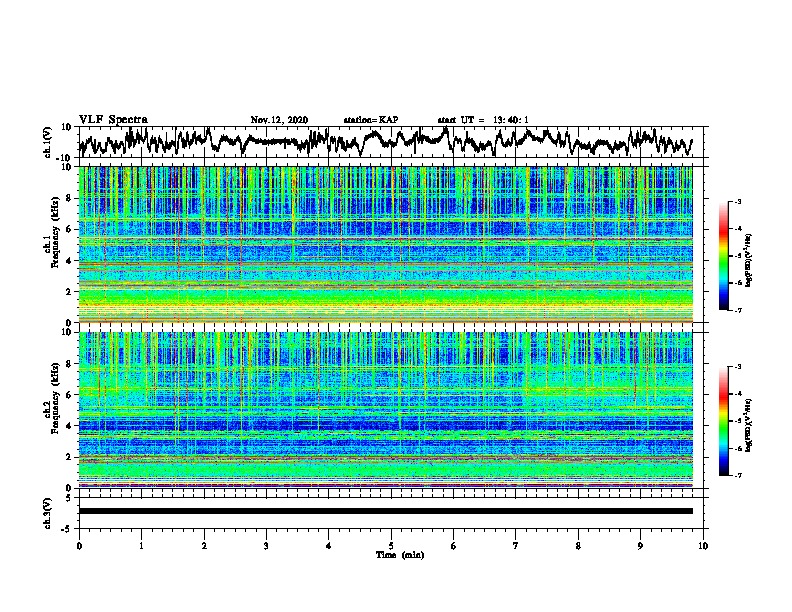Click the "5" tick on ch.3(V) axis
Screen dimensions: 792x612
tap(69, 498)
